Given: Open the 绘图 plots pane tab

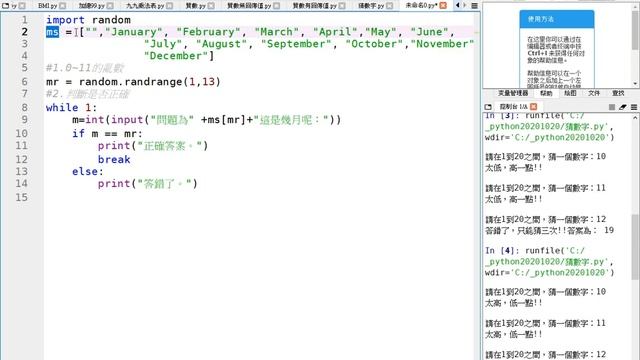Looking at the screenshot, I should (x=570, y=93).
